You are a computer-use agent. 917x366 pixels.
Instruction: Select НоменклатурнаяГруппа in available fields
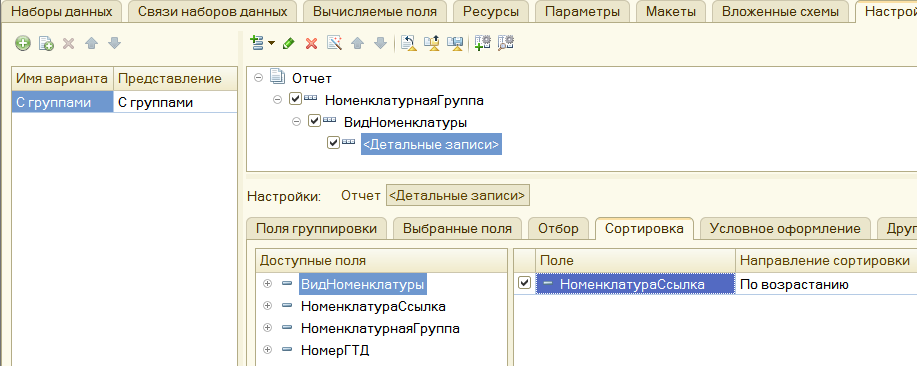(x=380, y=329)
